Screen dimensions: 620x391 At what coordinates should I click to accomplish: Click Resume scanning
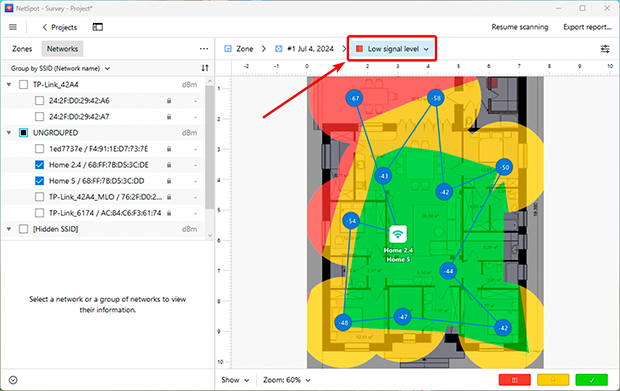coord(520,27)
